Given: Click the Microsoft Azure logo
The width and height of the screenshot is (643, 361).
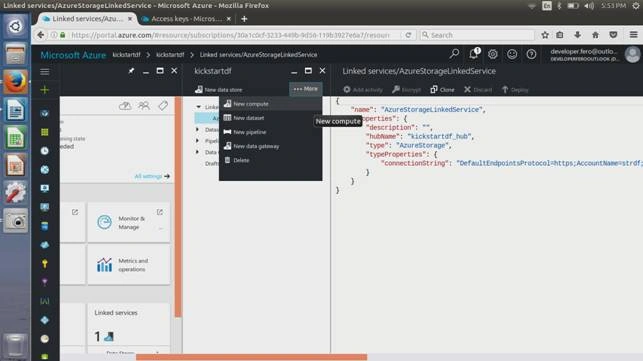Looking at the screenshot, I should [x=73, y=55].
